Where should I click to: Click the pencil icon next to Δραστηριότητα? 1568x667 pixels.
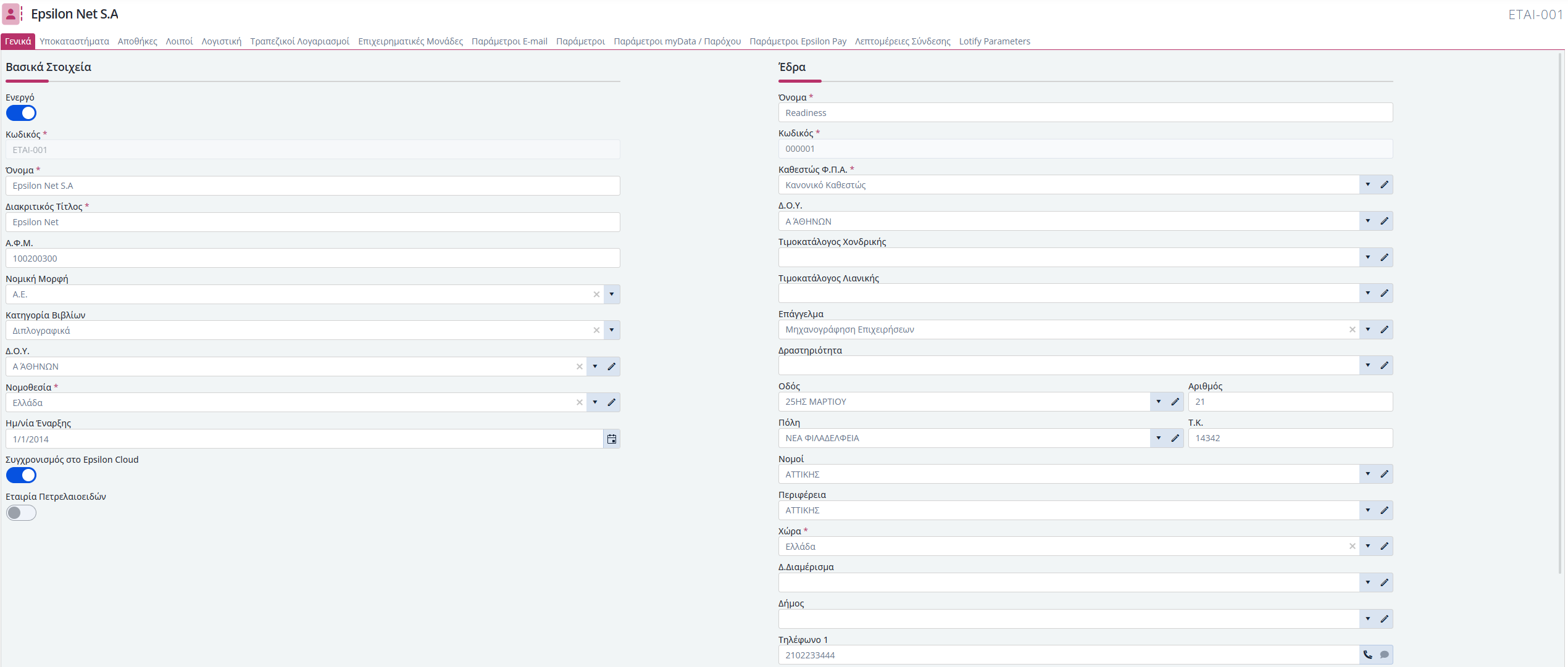pyautogui.click(x=1385, y=365)
